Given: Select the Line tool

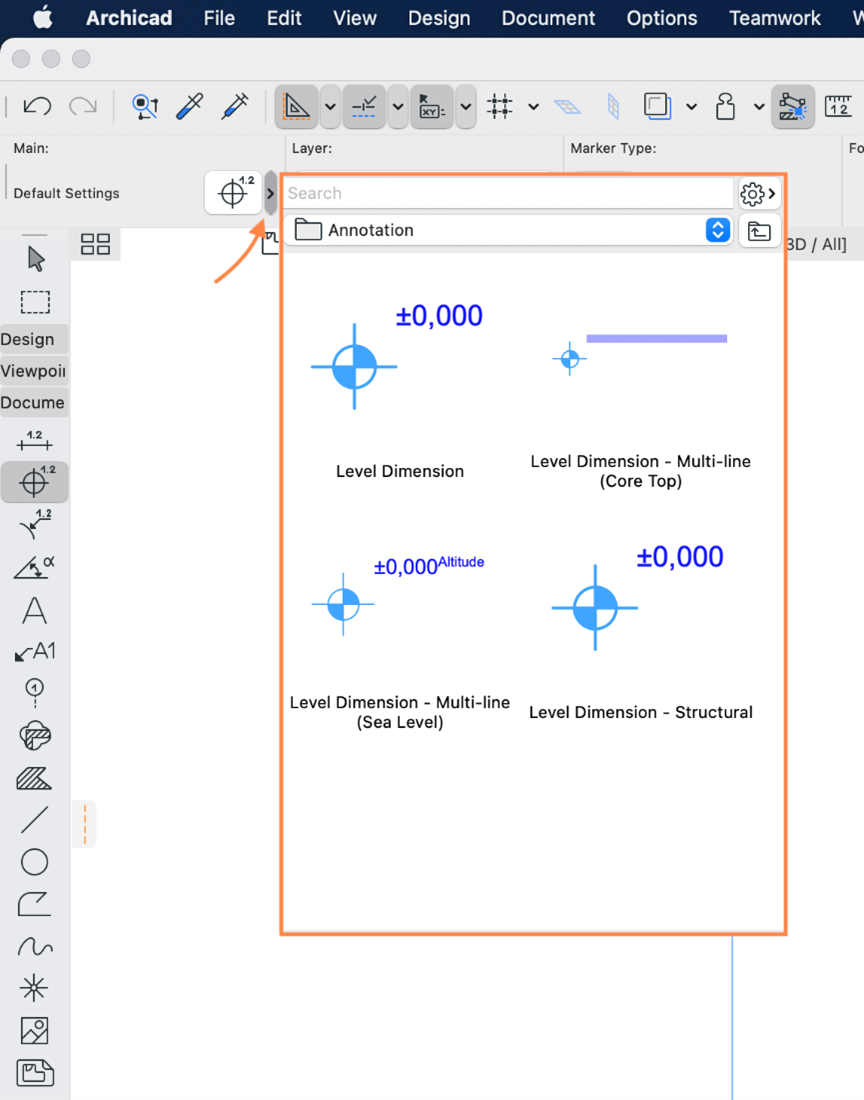Looking at the screenshot, I should 34,820.
